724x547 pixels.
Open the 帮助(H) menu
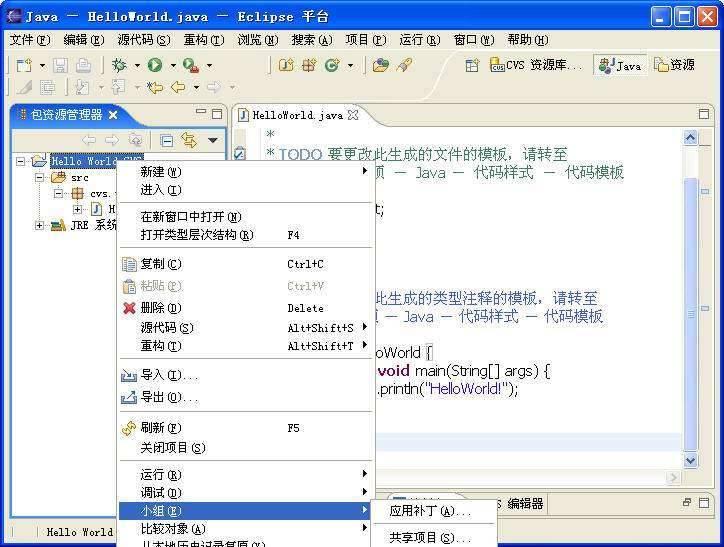click(528, 40)
